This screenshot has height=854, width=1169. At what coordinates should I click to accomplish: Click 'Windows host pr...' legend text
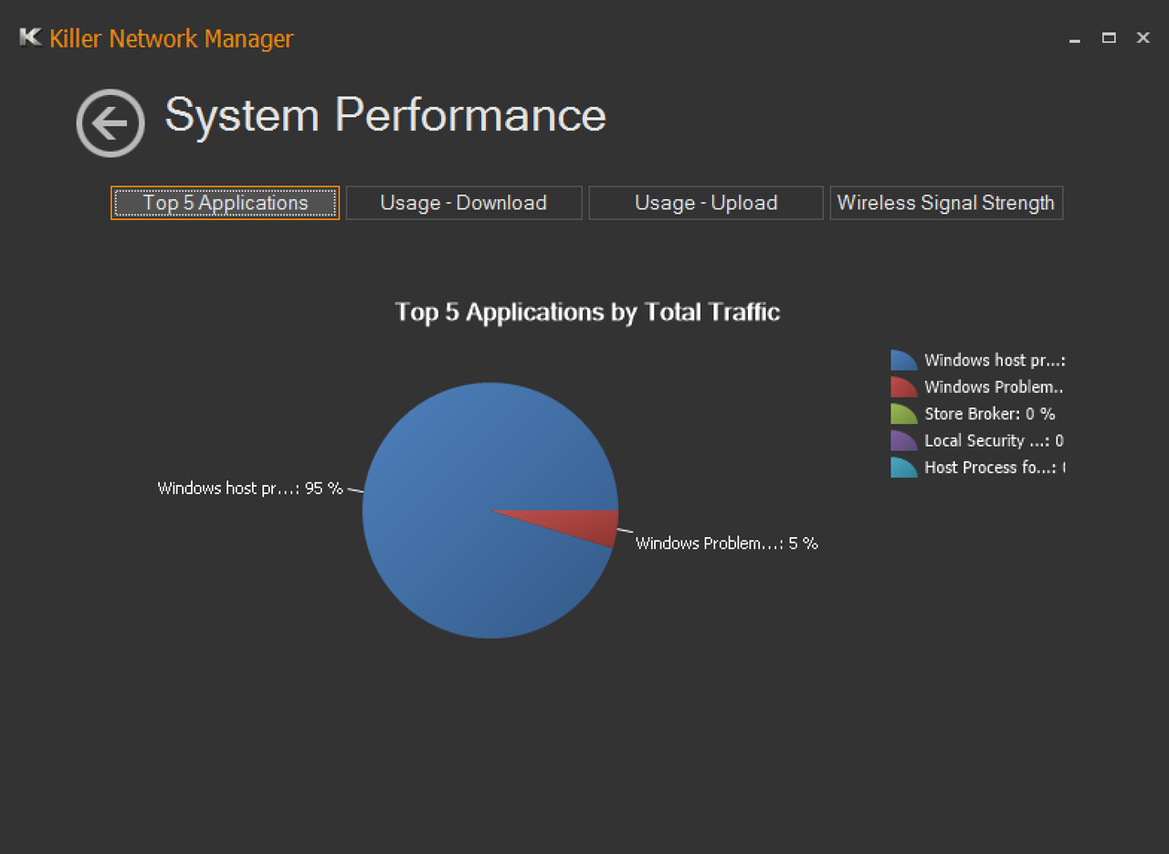click(x=995, y=360)
